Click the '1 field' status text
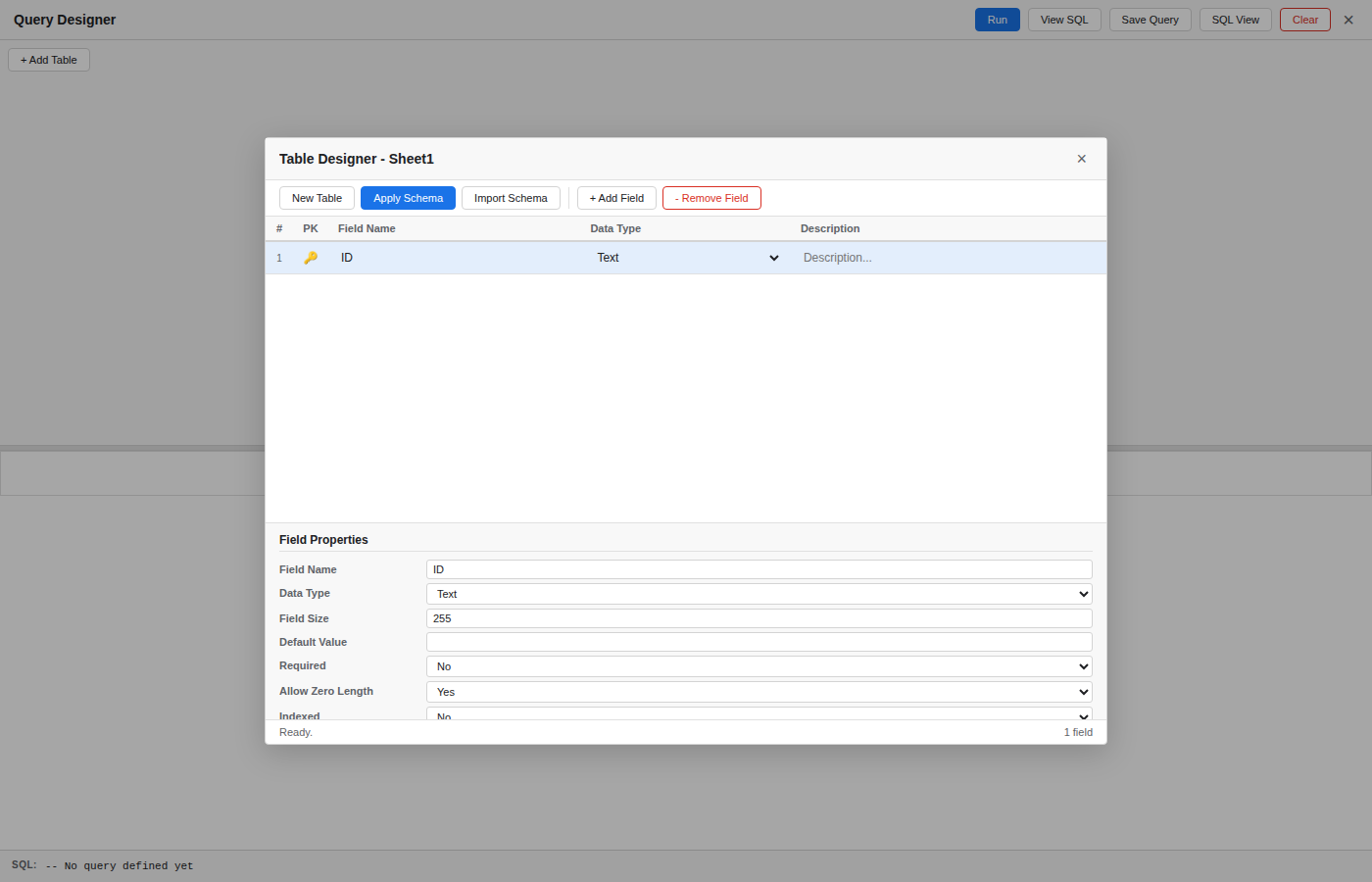Image resolution: width=1372 pixels, height=882 pixels. click(1078, 732)
